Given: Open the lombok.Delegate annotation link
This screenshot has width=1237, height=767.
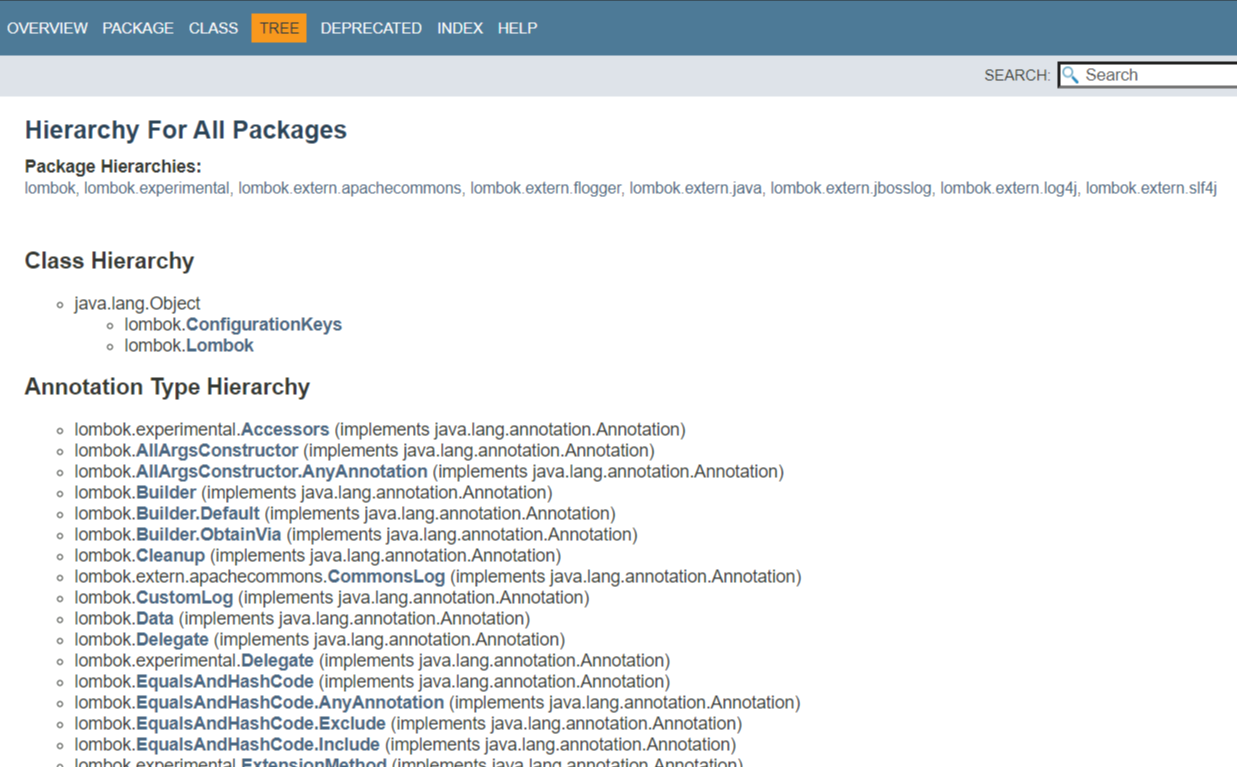Looking at the screenshot, I should [x=172, y=639].
